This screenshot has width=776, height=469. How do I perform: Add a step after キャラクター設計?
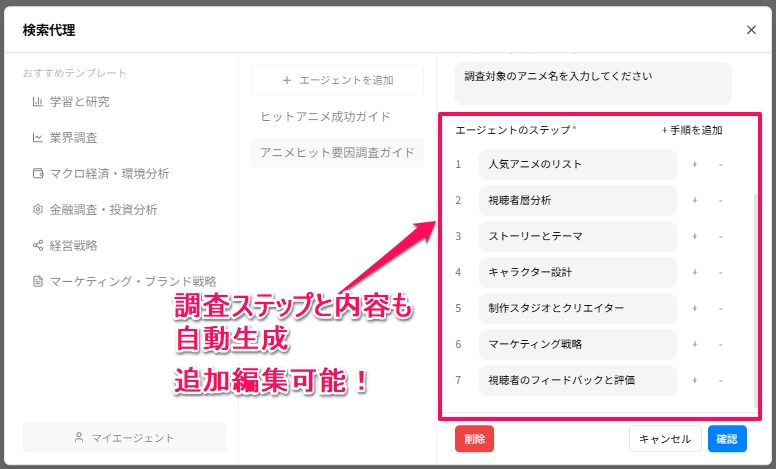click(694, 273)
